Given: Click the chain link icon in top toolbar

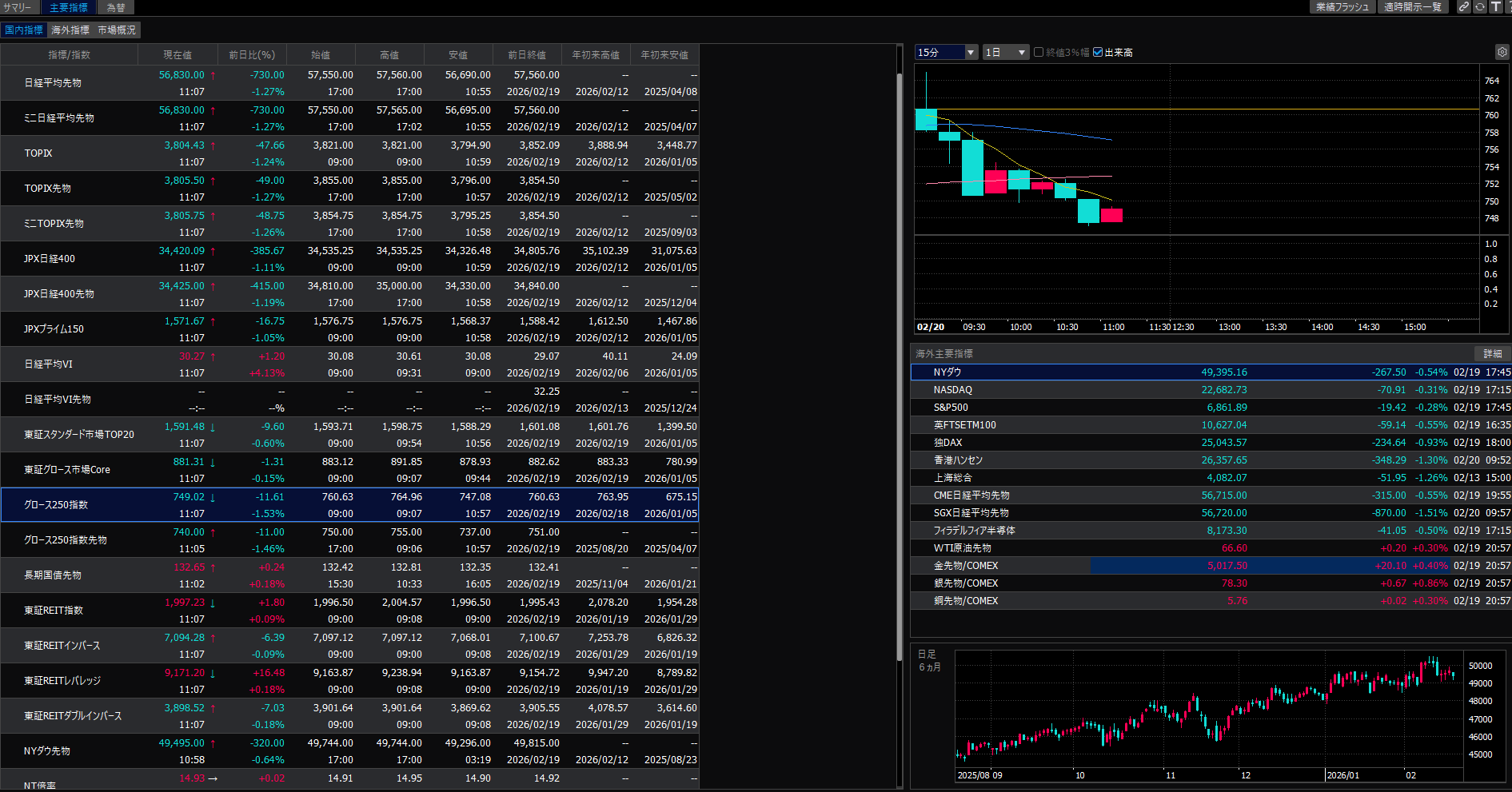Looking at the screenshot, I should pos(1463,7).
